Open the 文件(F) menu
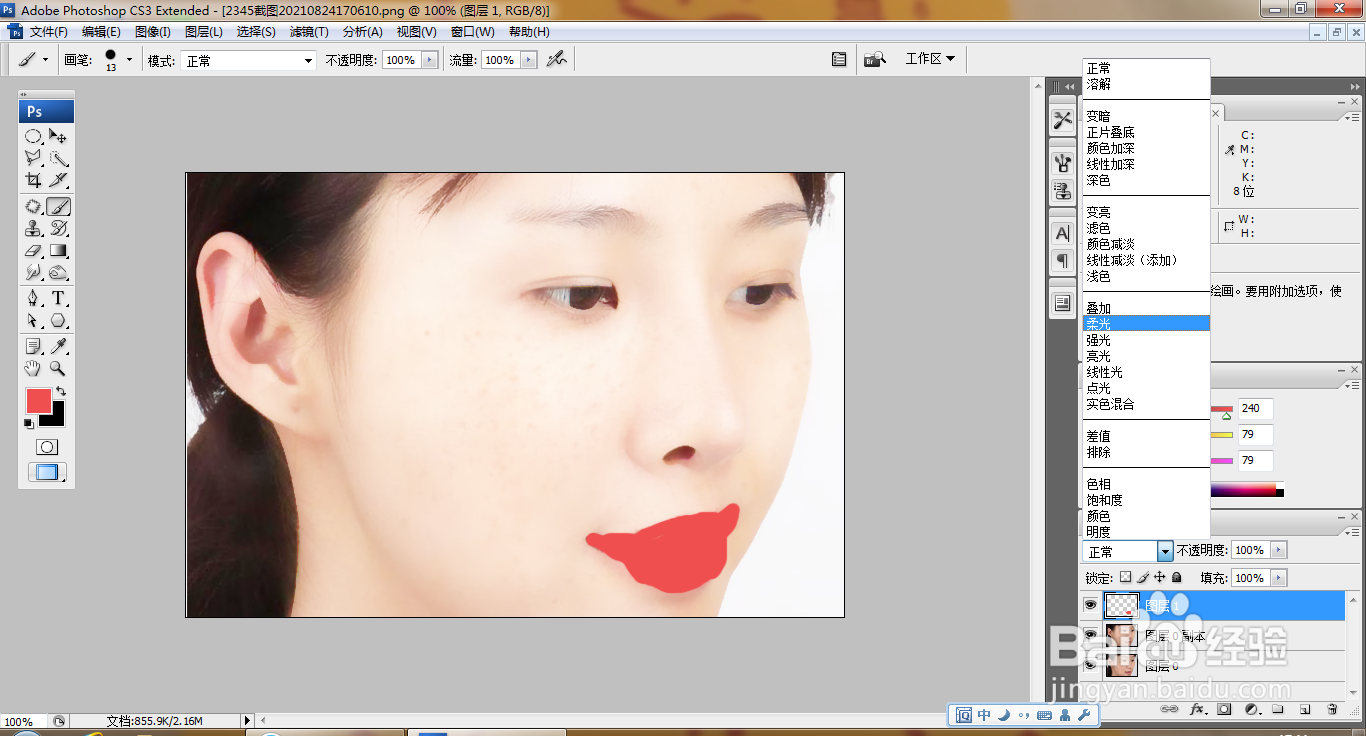Viewport: 1366px width, 736px height. click(x=48, y=32)
